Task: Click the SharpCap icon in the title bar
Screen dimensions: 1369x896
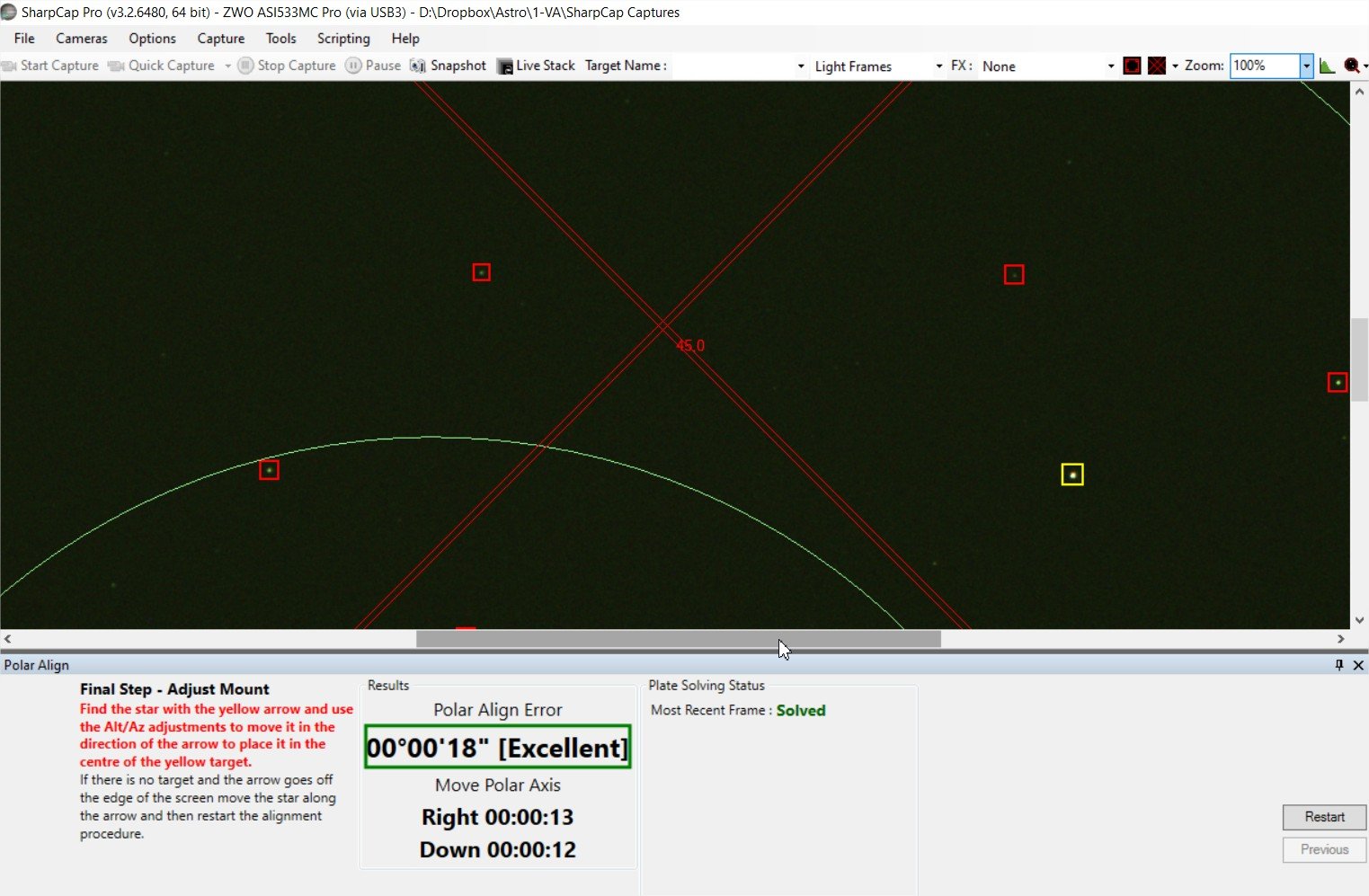Action: (x=9, y=13)
